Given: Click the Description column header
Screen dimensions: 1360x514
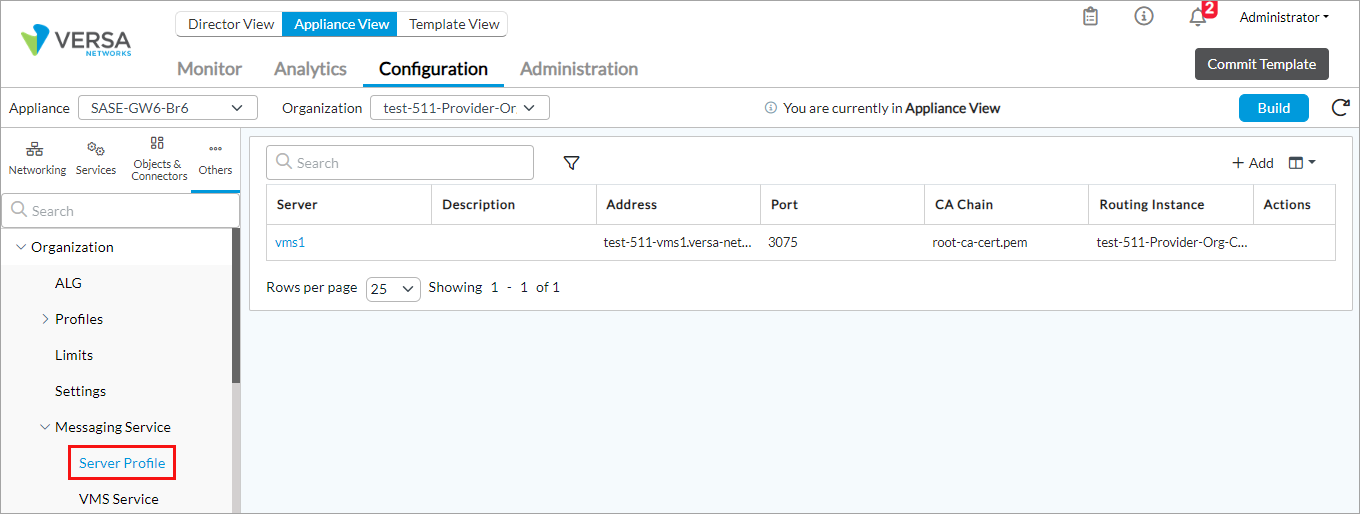Looking at the screenshot, I should 514,204.
